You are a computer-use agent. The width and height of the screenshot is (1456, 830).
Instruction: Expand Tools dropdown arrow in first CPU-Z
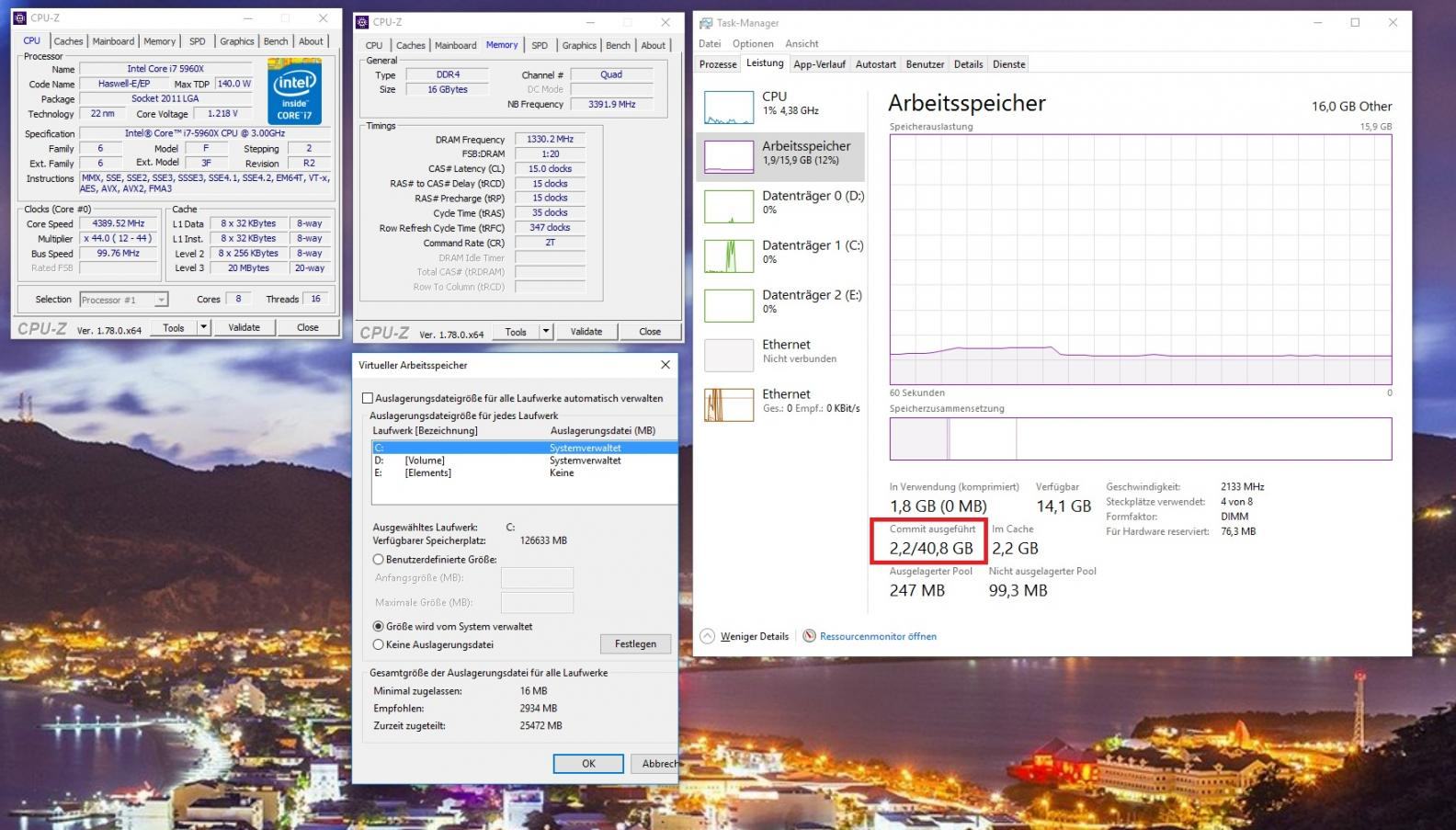pyautogui.click(x=204, y=327)
